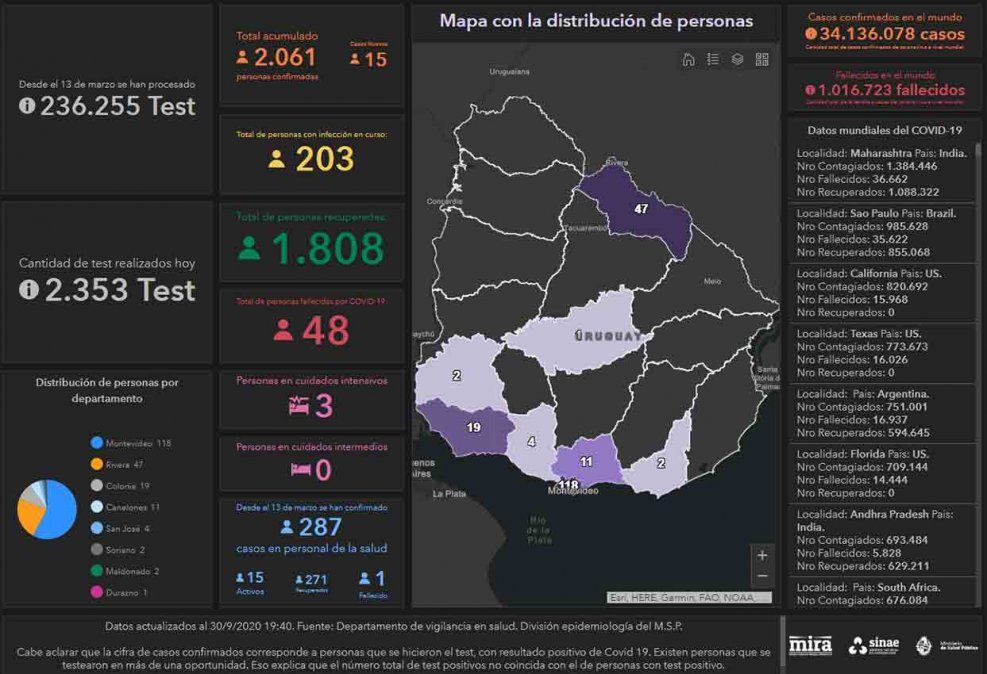
Task: Click the info icon next to 34.136.078 casos
Action: 810,33
